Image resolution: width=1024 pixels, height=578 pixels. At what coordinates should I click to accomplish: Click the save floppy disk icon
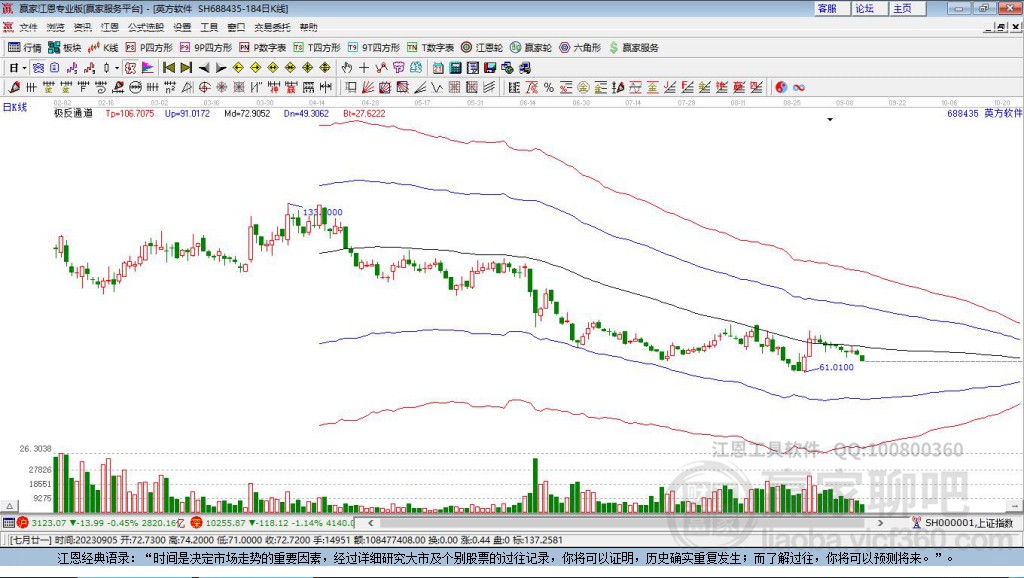[490, 68]
